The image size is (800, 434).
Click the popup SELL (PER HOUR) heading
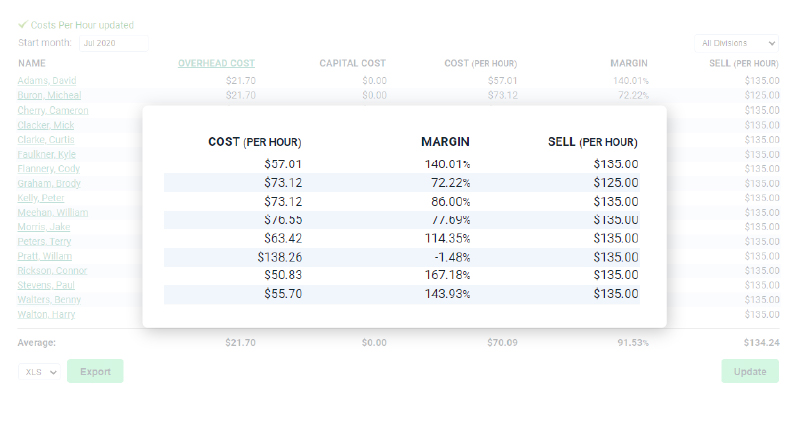[x=593, y=142]
